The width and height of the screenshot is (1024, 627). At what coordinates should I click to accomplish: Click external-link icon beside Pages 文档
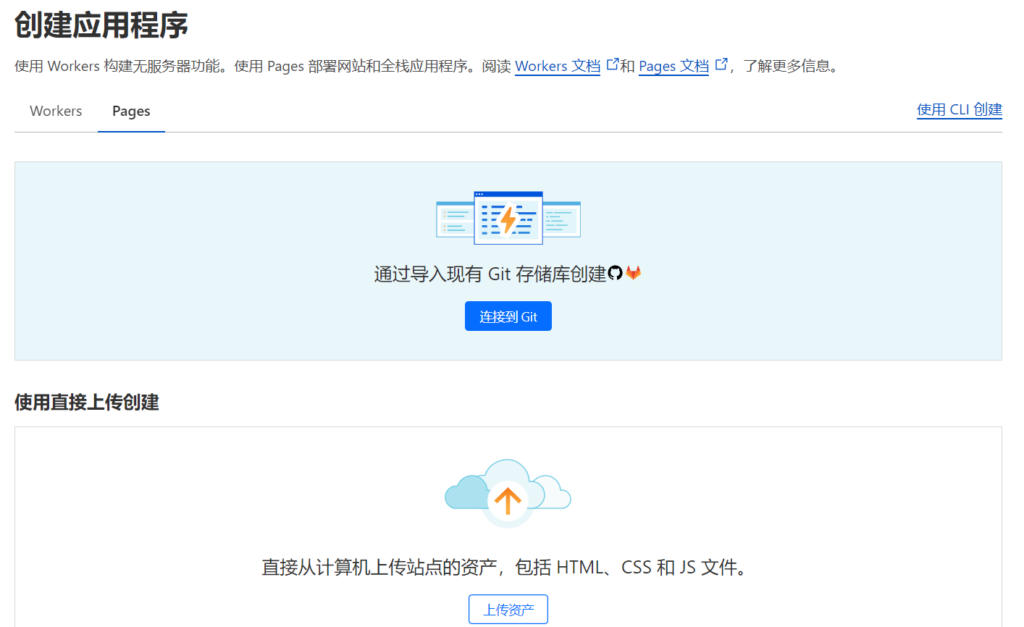tap(721, 66)
